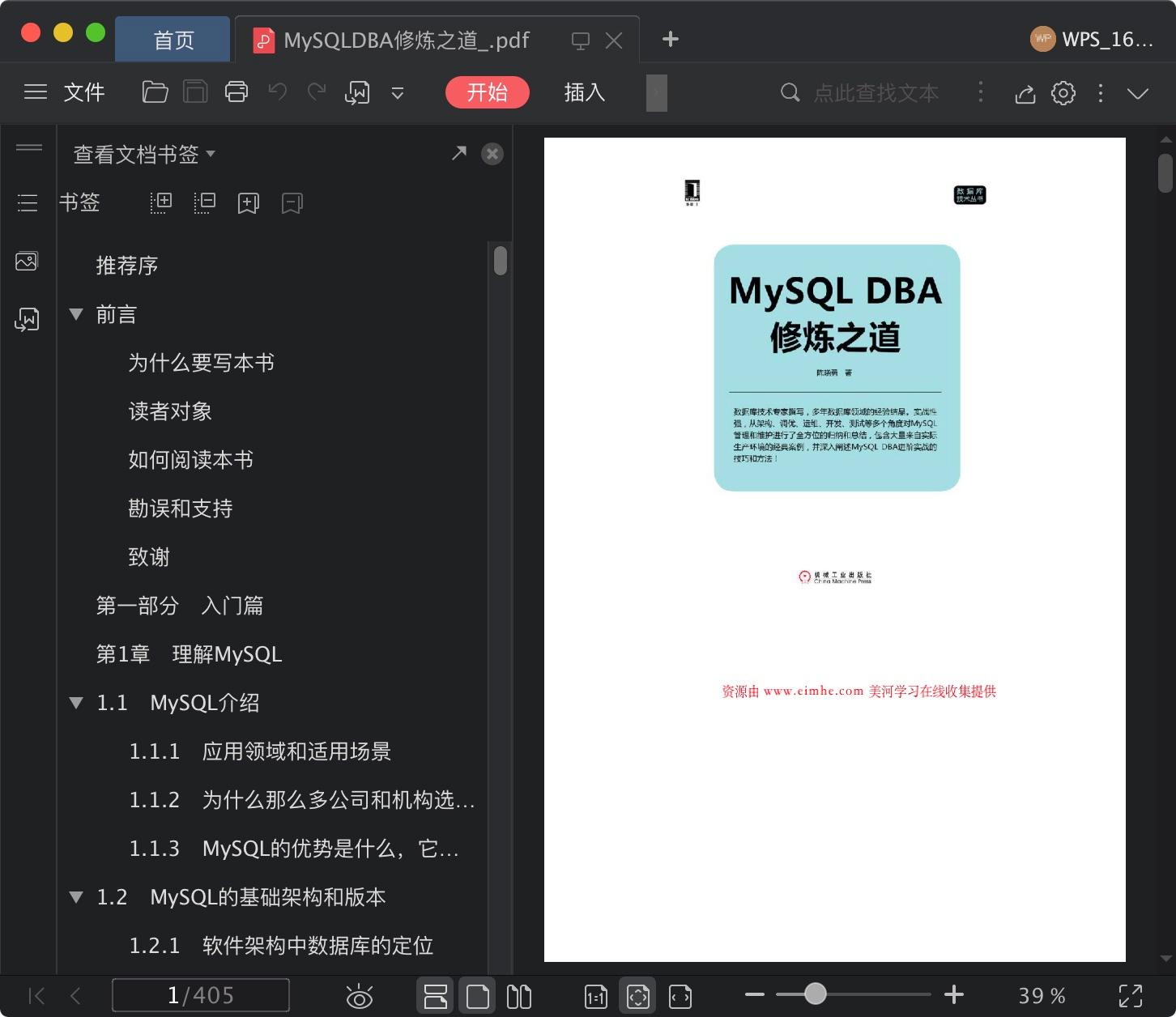This screenshot has width=1176, height=1017.
Task: Click the undo arrow
Action: click(278, 92)
